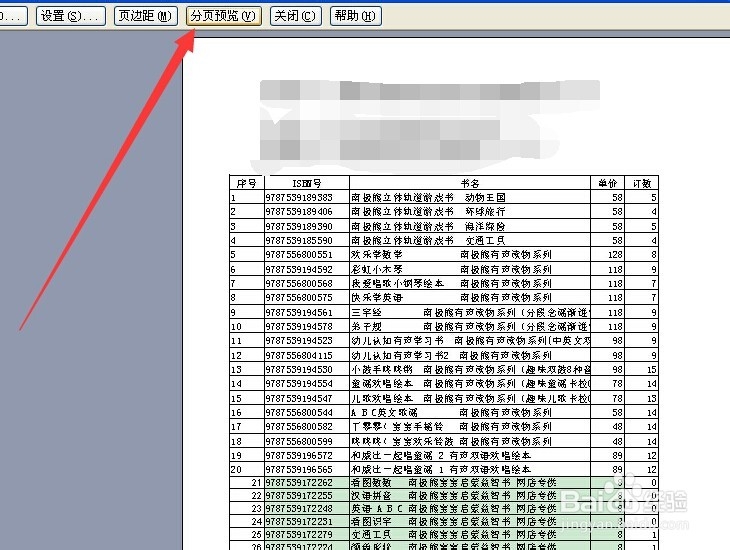Open 帮助(H) help button
730x550 pixels.
(356, 16)
